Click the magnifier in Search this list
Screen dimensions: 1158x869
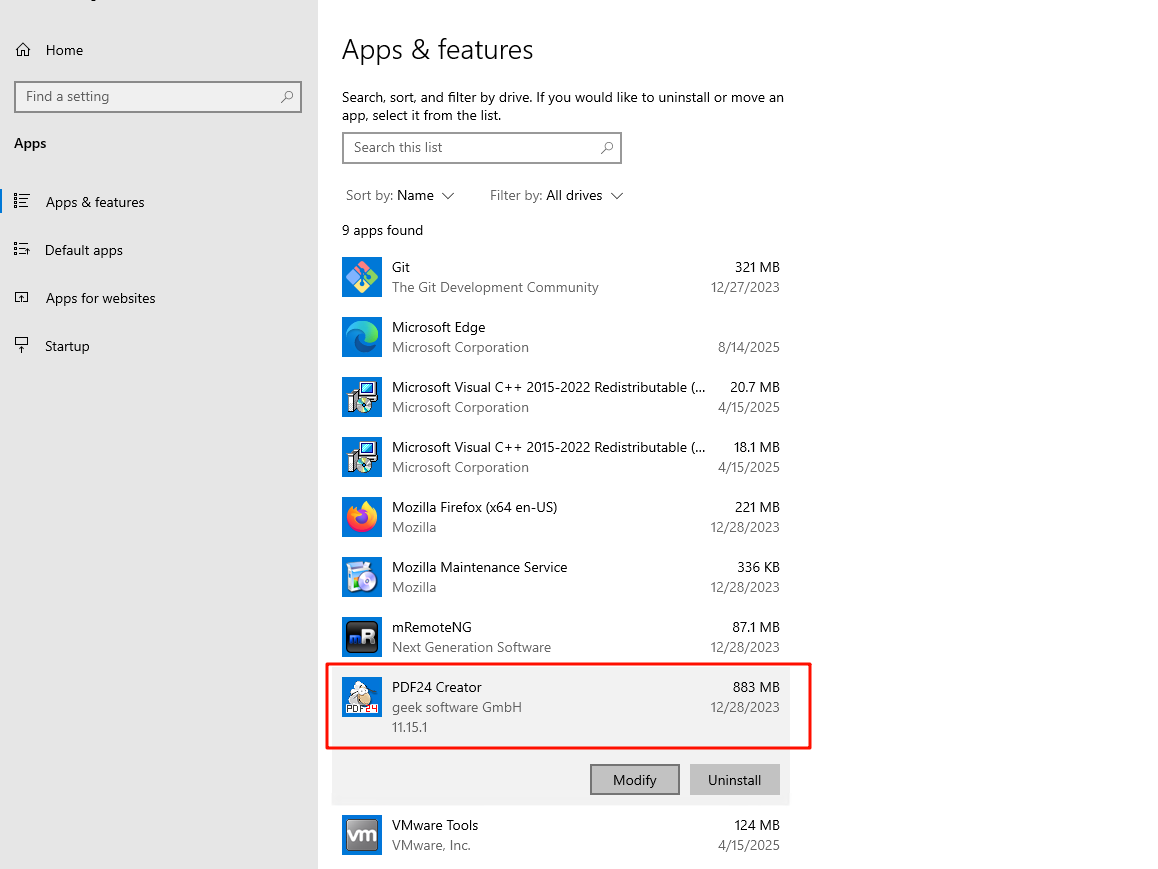(606, 148)
